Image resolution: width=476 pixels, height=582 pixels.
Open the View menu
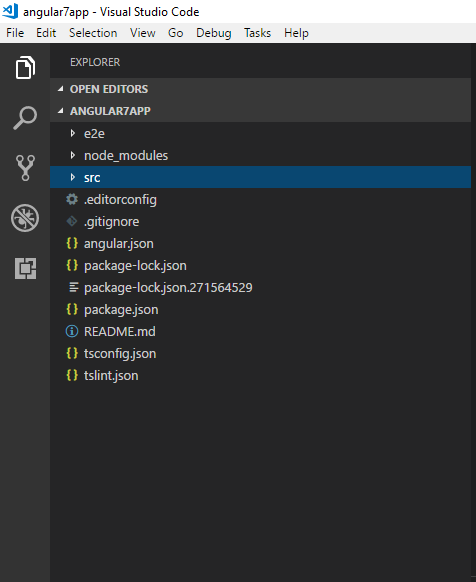(x=143, y=33)
